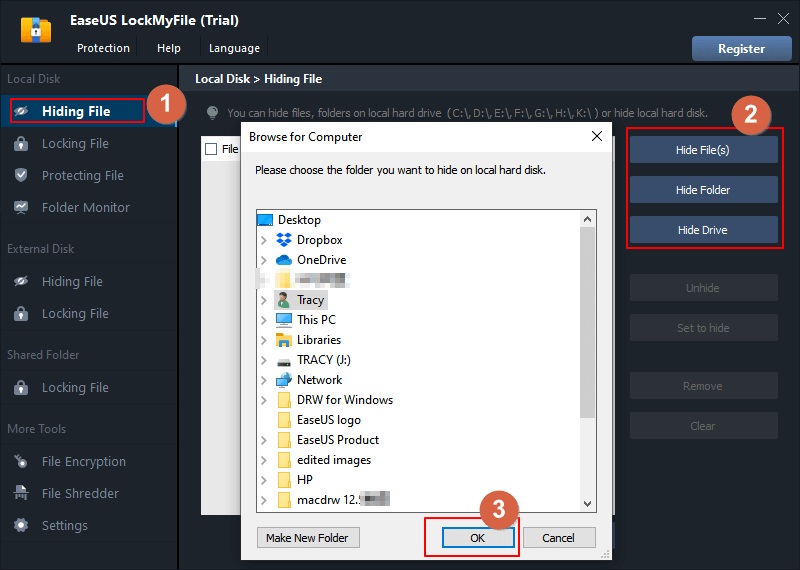
Task: Click the folder tree scrollbar up arrow
Action: coord(588,219)
